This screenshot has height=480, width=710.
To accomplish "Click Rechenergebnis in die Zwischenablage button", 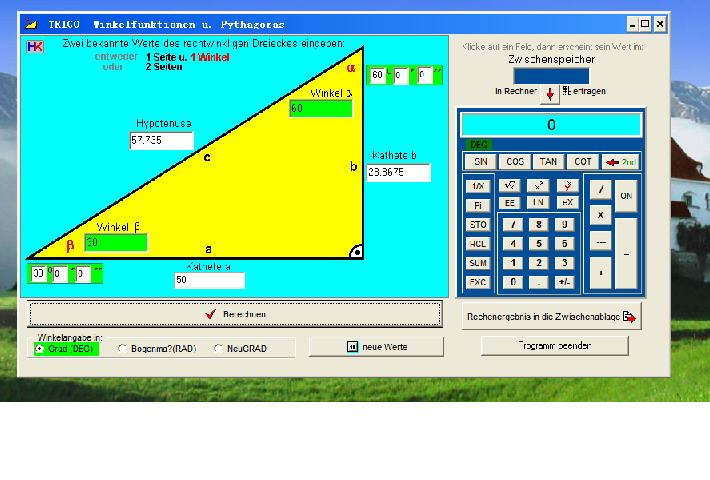I will point(552,317).
